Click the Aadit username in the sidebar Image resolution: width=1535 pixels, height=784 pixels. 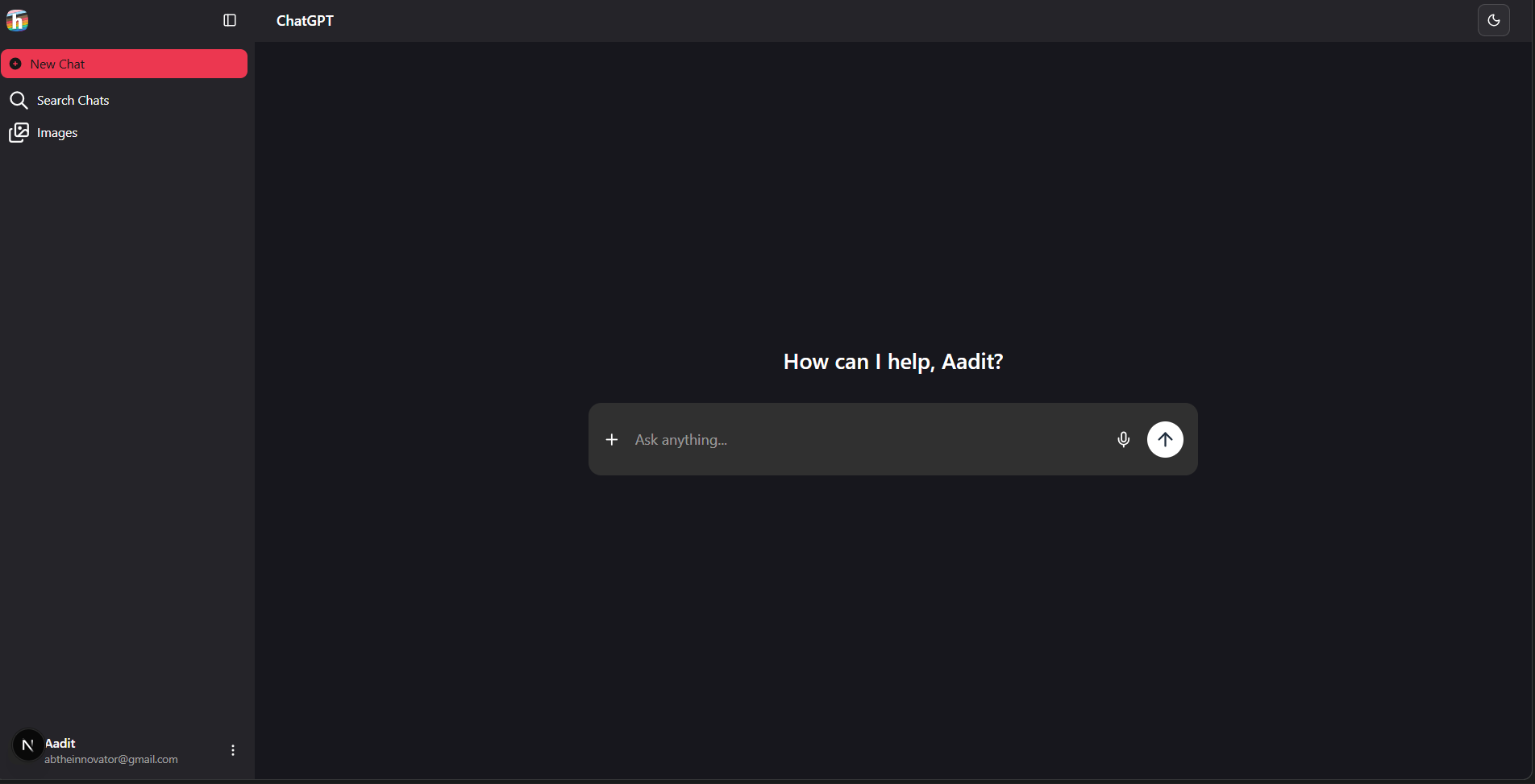(60, 743)
